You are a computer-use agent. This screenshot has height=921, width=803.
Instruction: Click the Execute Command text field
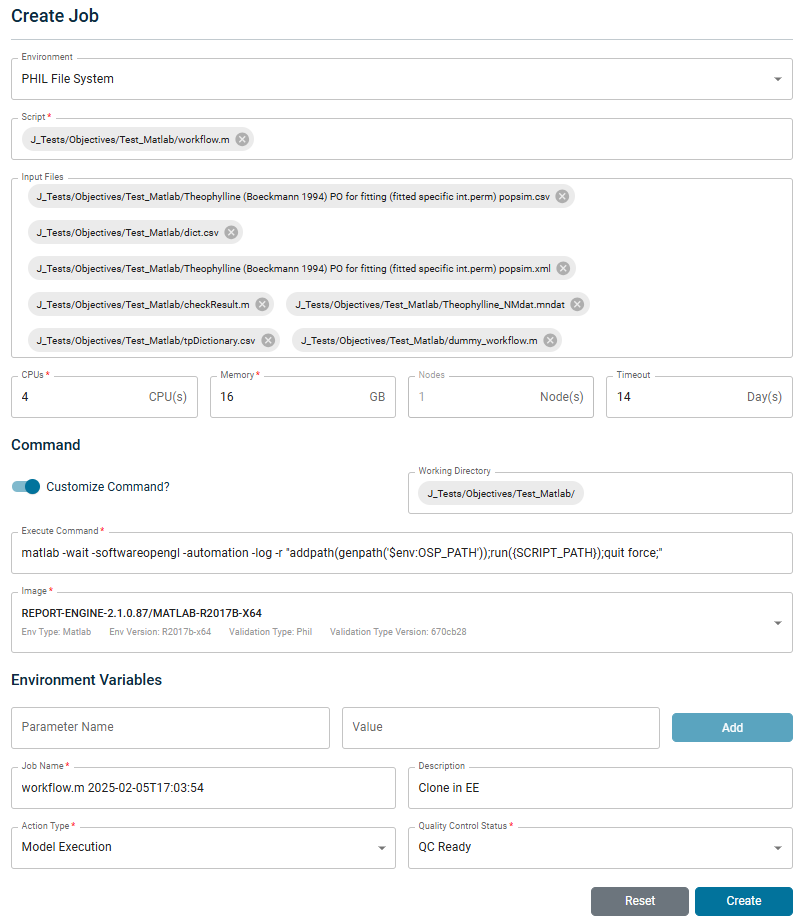(400, 553)
